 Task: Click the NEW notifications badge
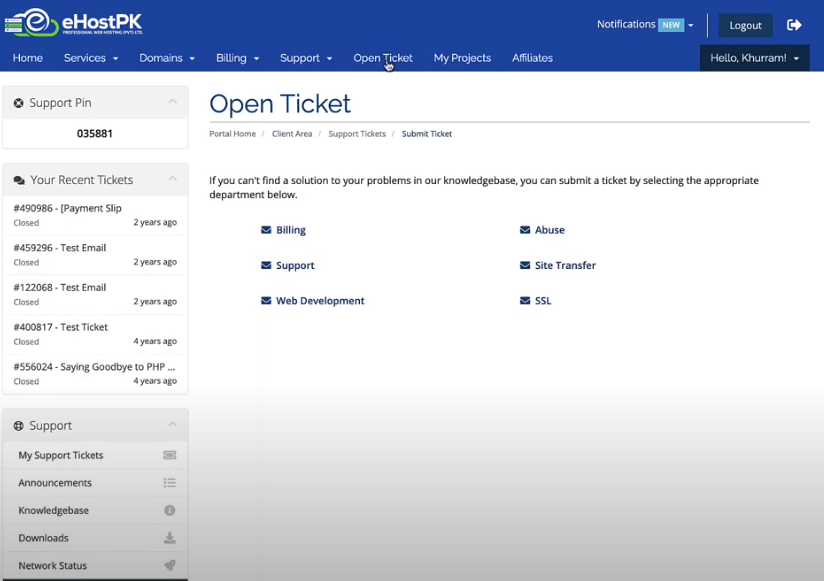(671, 25)
